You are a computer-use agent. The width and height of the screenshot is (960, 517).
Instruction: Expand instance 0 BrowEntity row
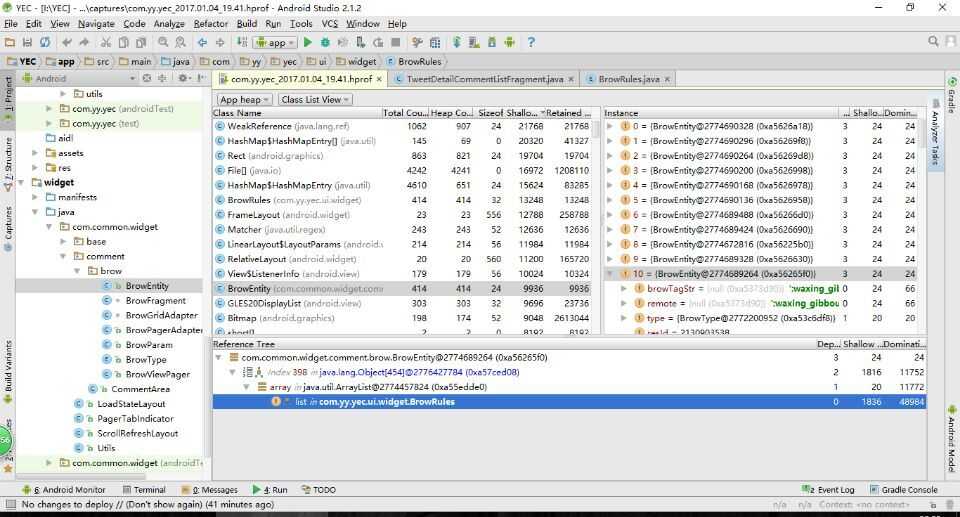(610, 126)
